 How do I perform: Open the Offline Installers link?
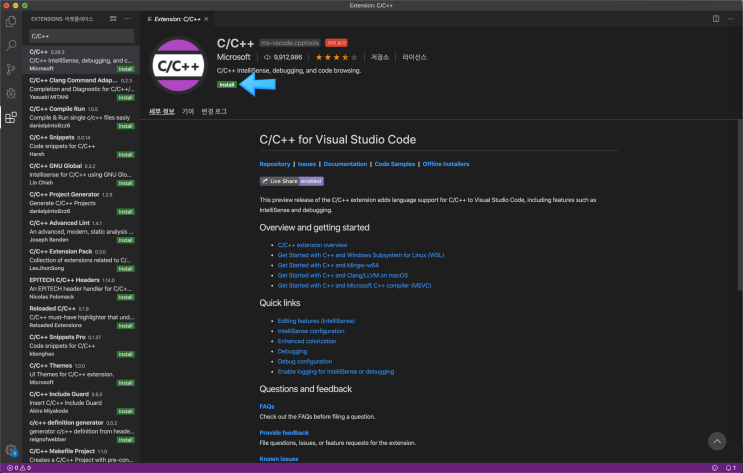[x=446, y=164]
